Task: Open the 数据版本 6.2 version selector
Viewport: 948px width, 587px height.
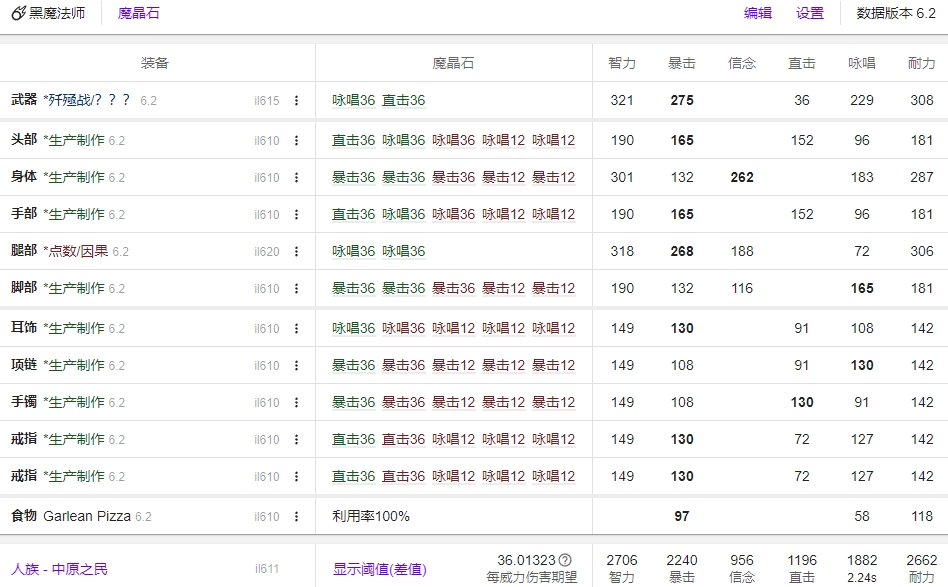Action: (896, 14)
